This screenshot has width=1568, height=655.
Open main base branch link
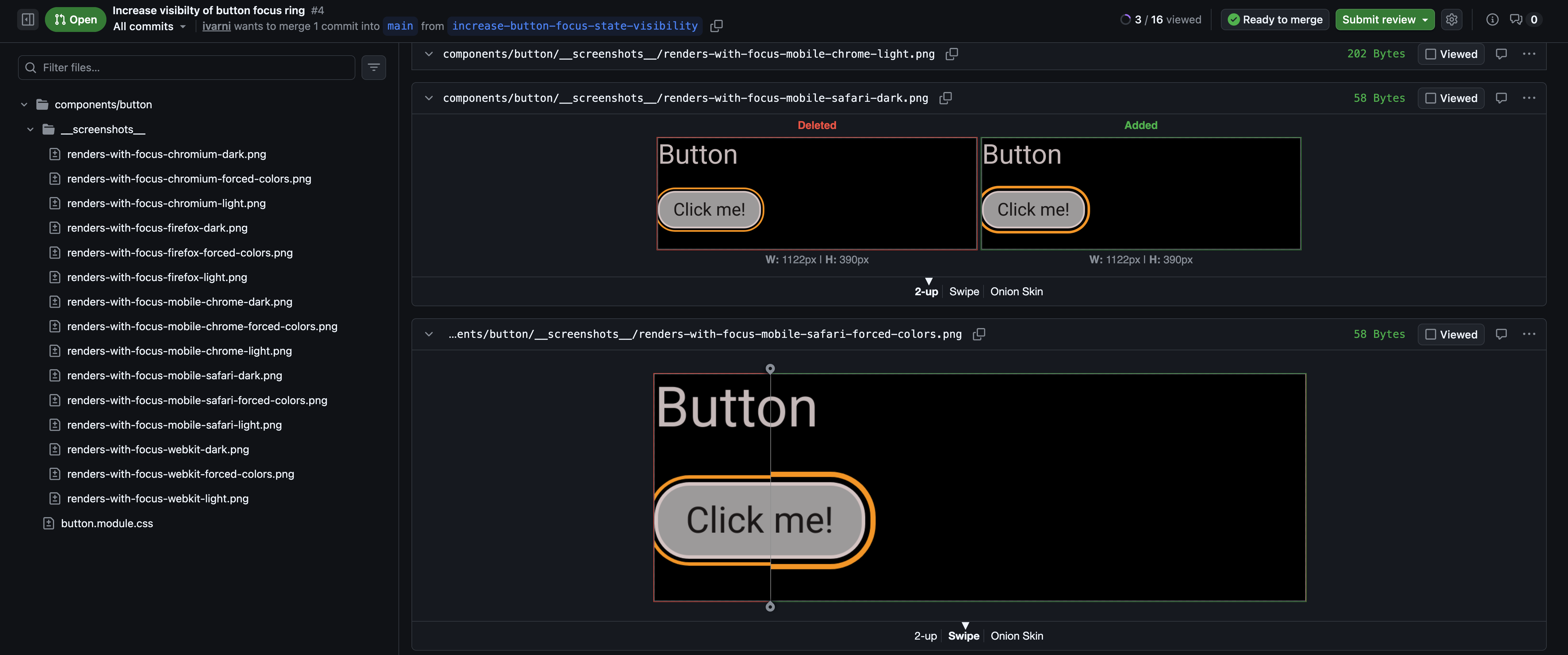coord(400,26)
